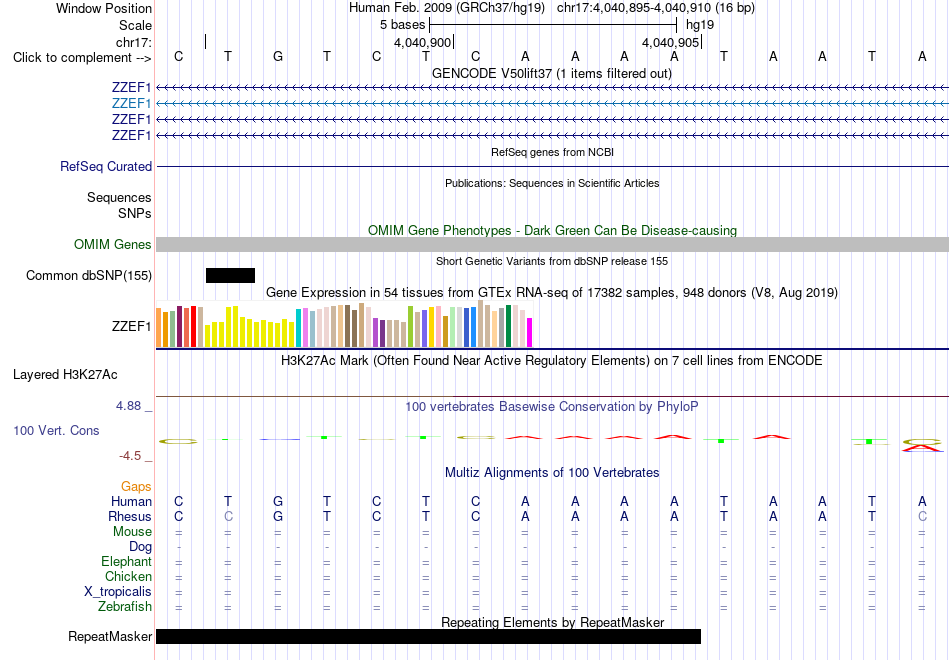Click the G base in the complement row
This screenshot has width=950, height=660.
[x=277, y=56]
